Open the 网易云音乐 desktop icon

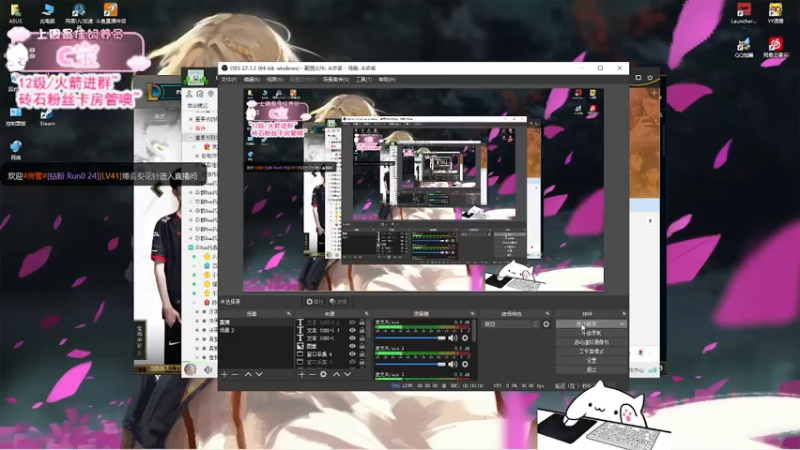[x=776, y=47]
